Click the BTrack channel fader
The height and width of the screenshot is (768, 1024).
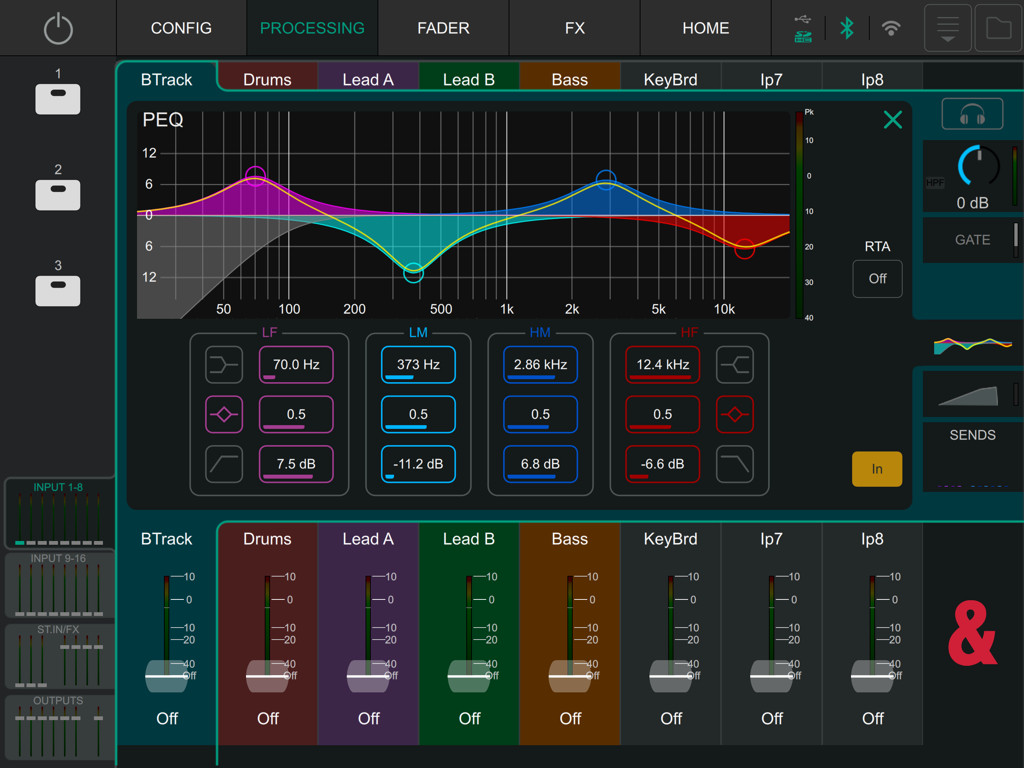tap(166, 676)
